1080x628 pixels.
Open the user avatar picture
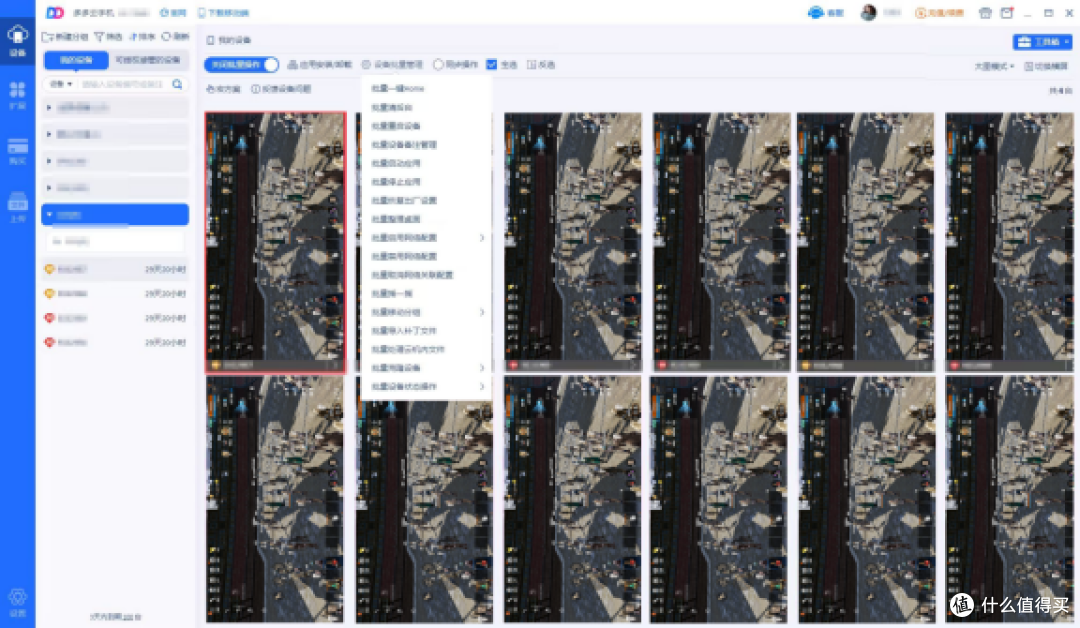pyautogui.click(x=868, y=12)
